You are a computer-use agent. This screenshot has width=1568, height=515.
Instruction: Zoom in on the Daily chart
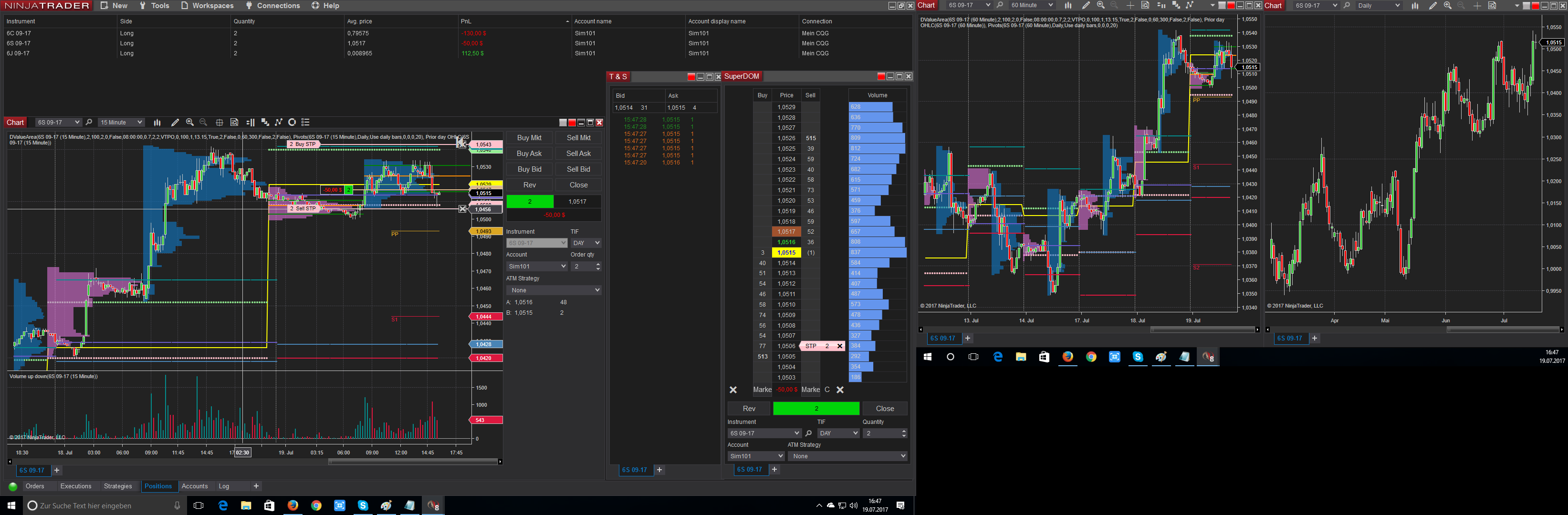[1447, 5]
